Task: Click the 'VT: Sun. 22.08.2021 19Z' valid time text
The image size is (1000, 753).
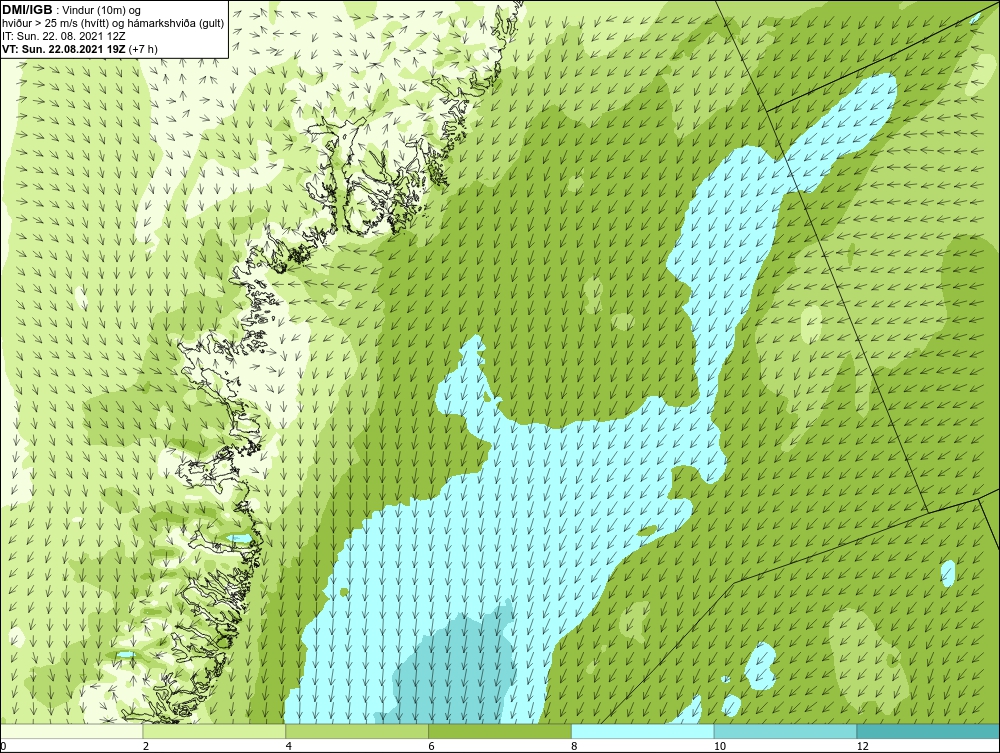Action: [x=64, y=49]
